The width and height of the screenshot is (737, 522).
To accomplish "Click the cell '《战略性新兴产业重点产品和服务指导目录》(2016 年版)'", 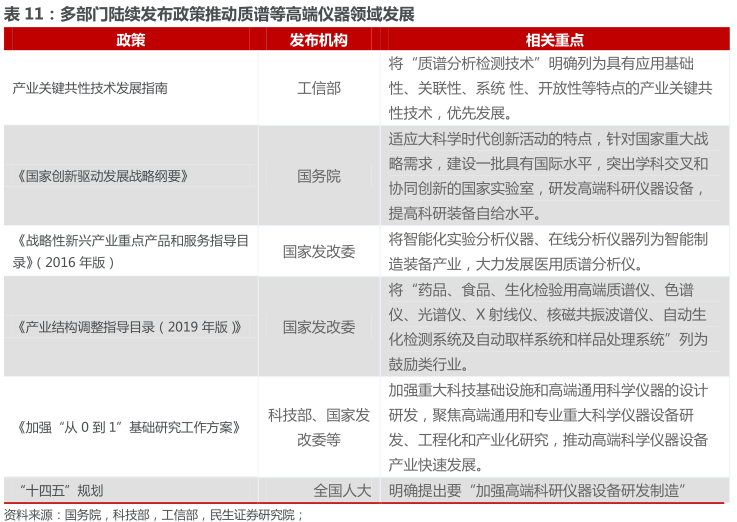I will [131, 251].
